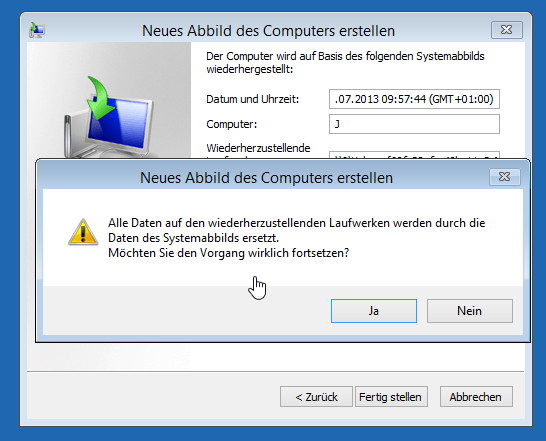Cancel the wizard via Abbrechen
546x441 pixels.
[476, 396]
